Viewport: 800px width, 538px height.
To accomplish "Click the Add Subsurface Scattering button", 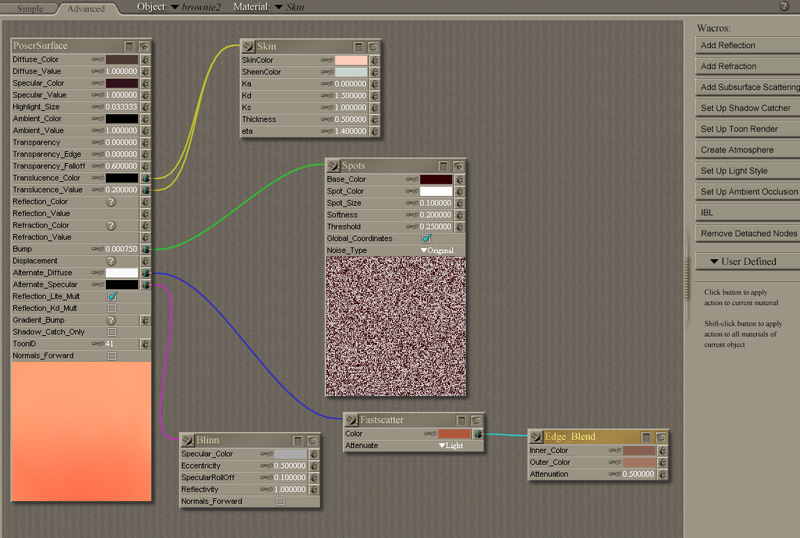I will (x=748, y=87).
